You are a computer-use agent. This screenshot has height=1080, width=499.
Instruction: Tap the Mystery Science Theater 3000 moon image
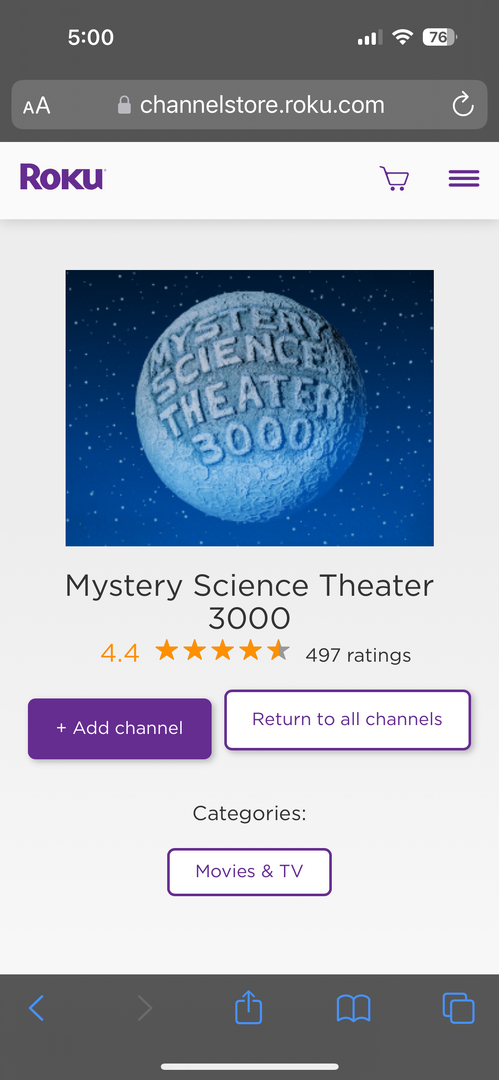click(x=250, y=408)
